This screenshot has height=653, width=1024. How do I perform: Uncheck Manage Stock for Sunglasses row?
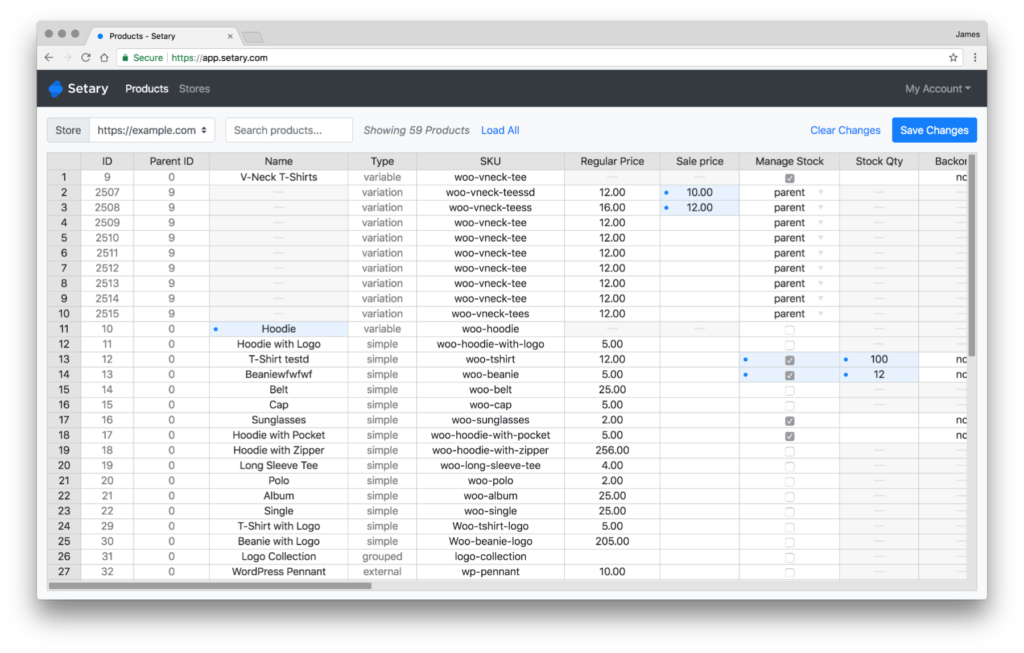[x=789, y=421]
